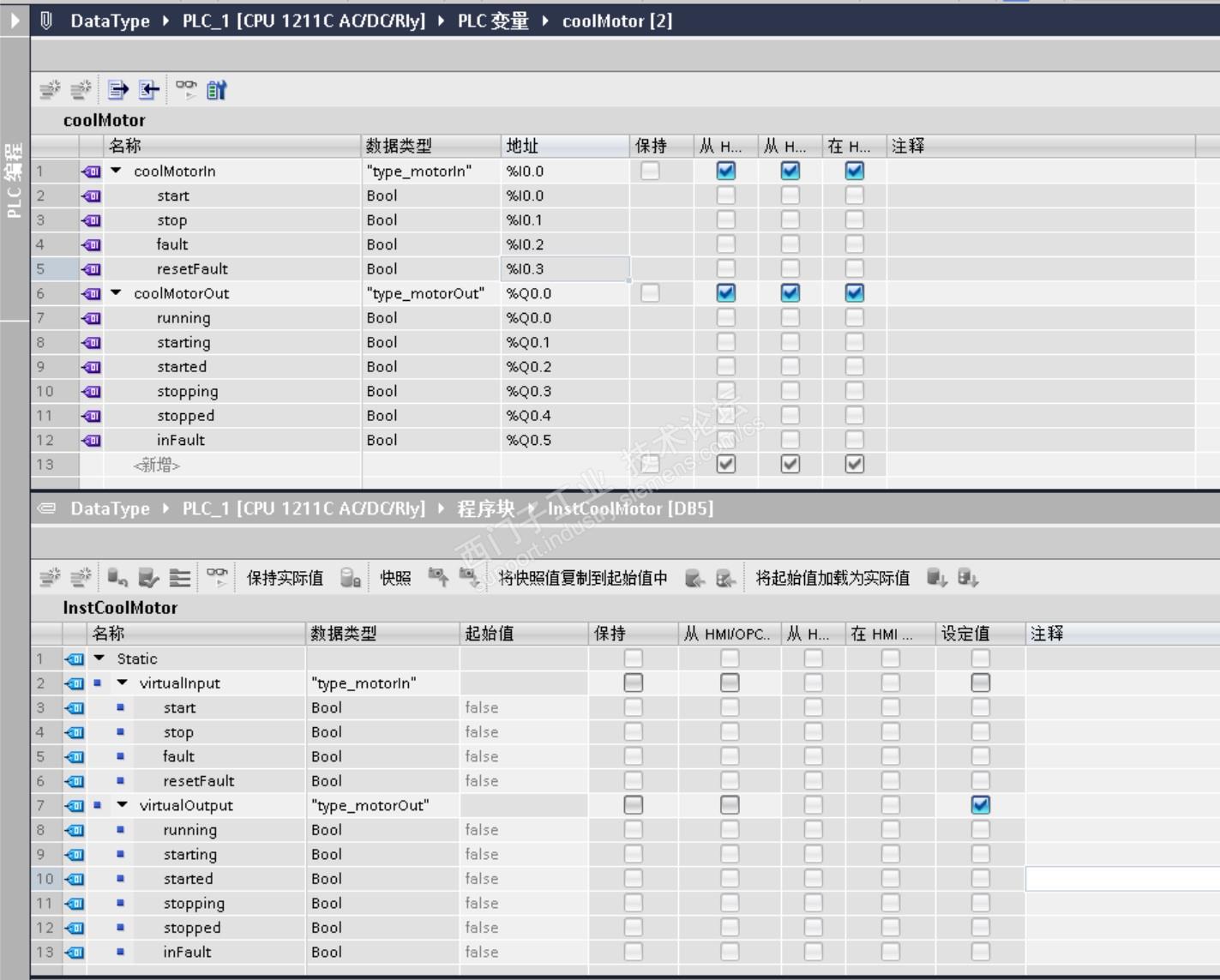The image size is (1220, 980).
Task: Click 名称 column header in coolMotor table
Action: coord(232,146)
